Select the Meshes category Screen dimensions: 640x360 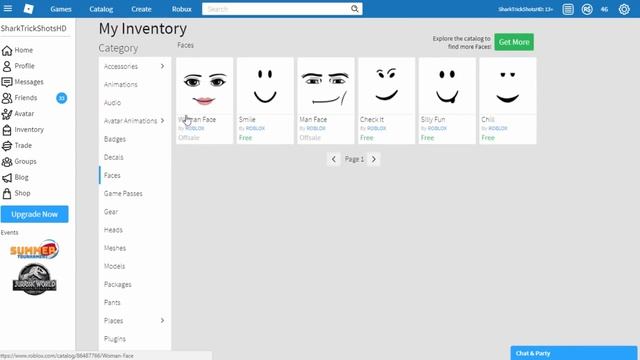[115, 248]
